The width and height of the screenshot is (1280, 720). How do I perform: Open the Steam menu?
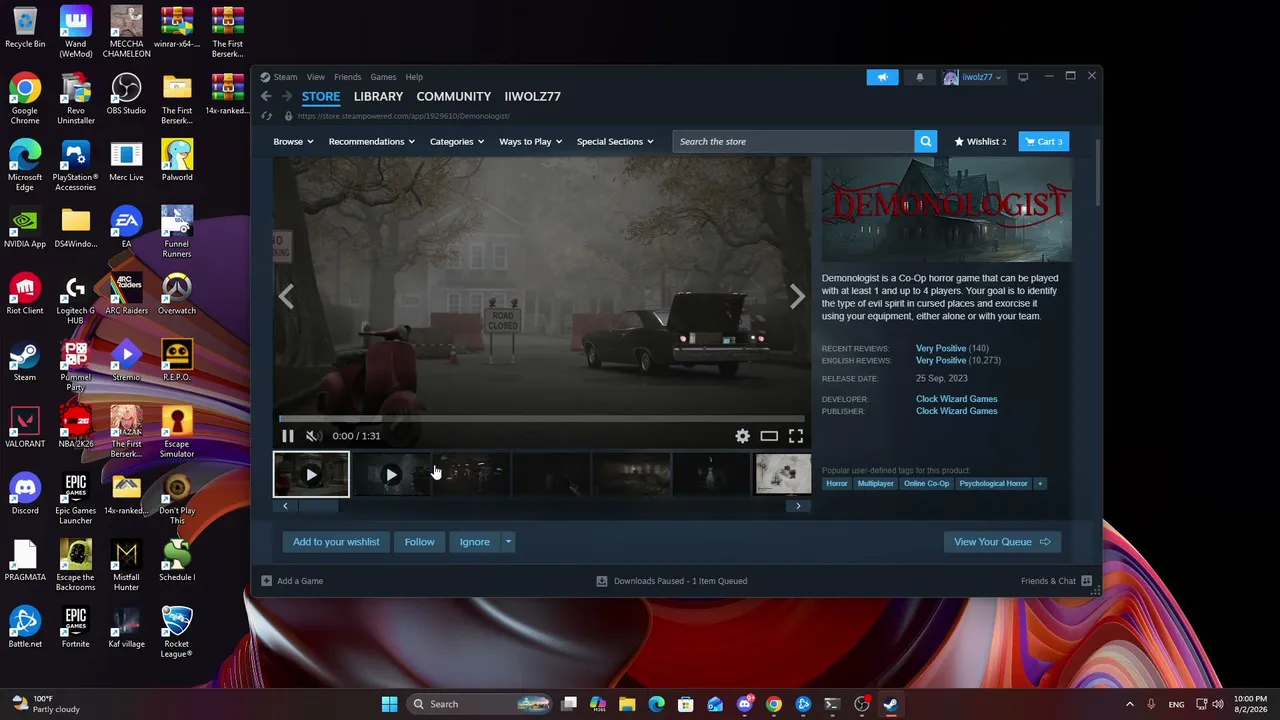pos(286,77)
